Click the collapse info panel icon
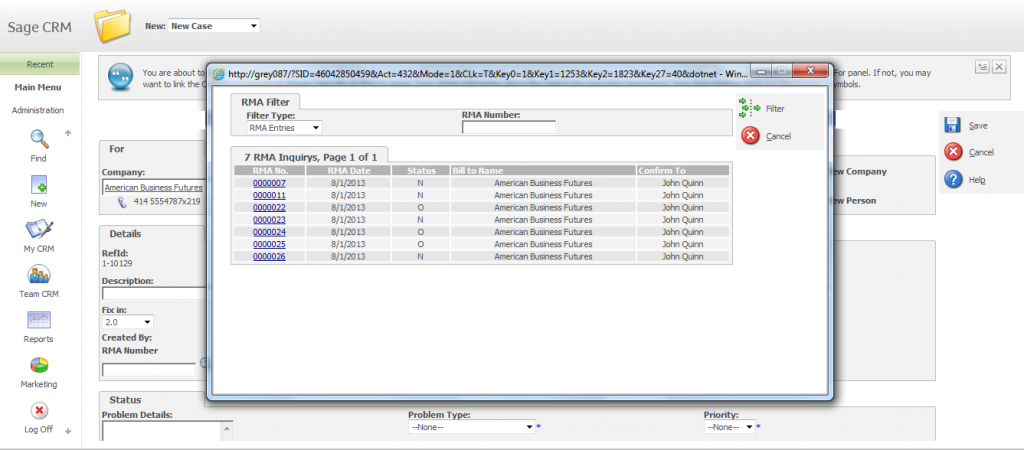Screen dimensions: 1024x450 (x=982, y=67)
